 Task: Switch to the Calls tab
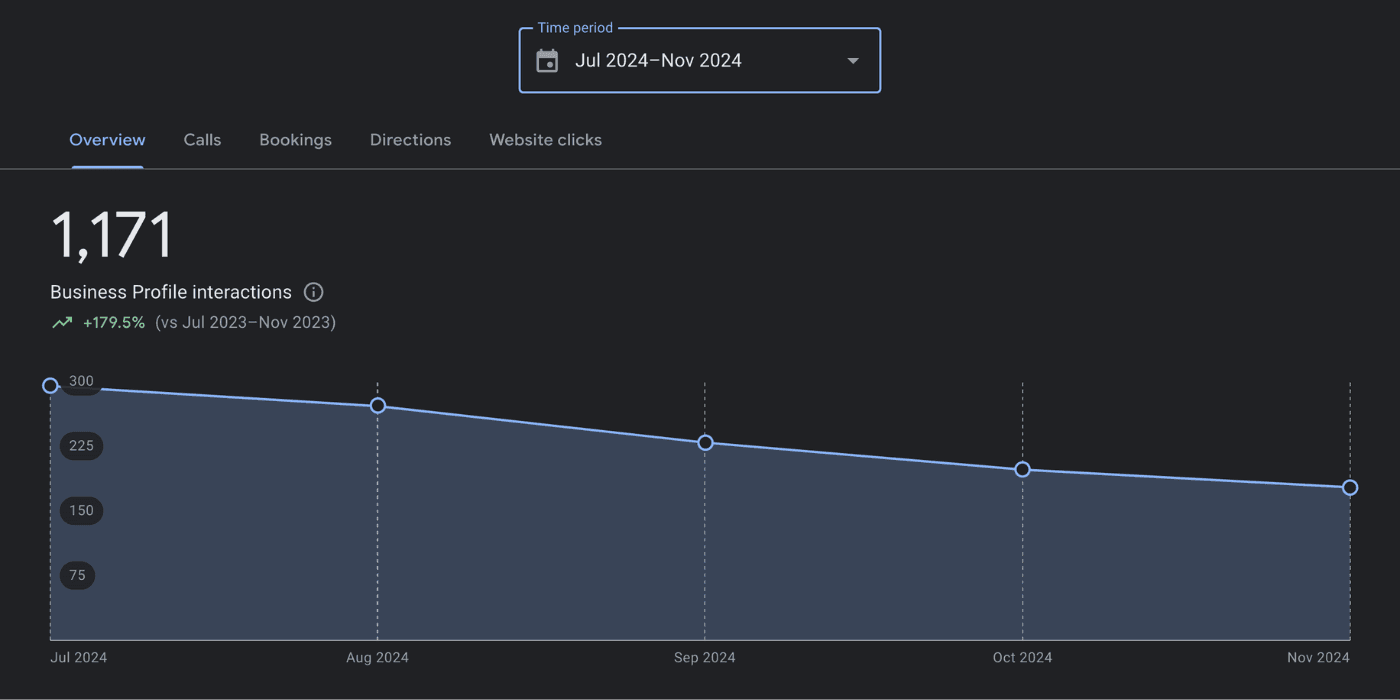point(202,140)
